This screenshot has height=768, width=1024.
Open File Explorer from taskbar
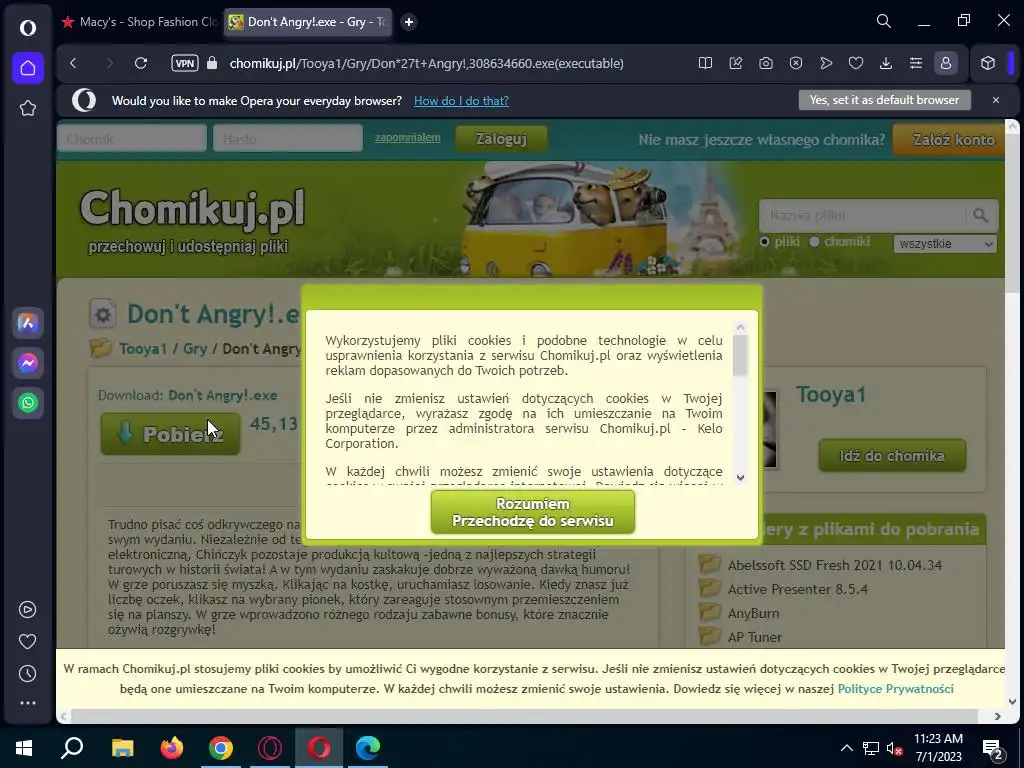tap(122, 748)
